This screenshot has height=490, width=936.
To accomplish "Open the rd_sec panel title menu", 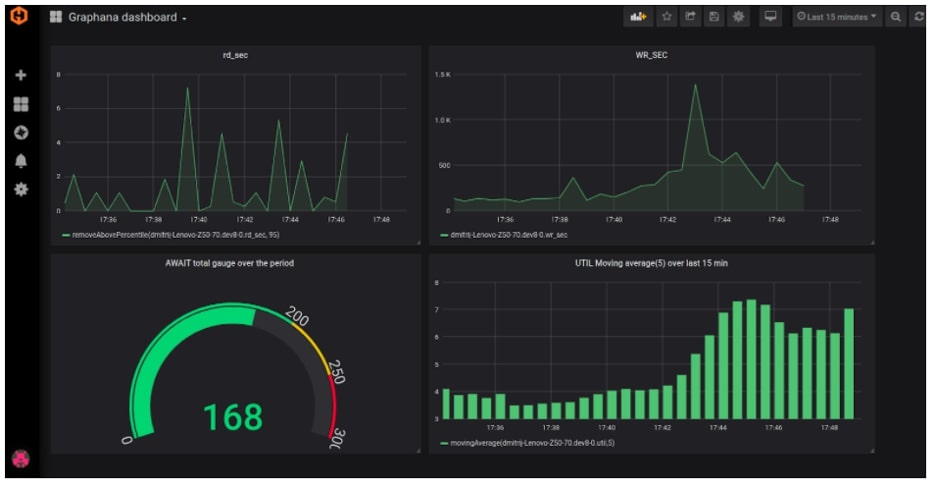I will pos(235,55).
